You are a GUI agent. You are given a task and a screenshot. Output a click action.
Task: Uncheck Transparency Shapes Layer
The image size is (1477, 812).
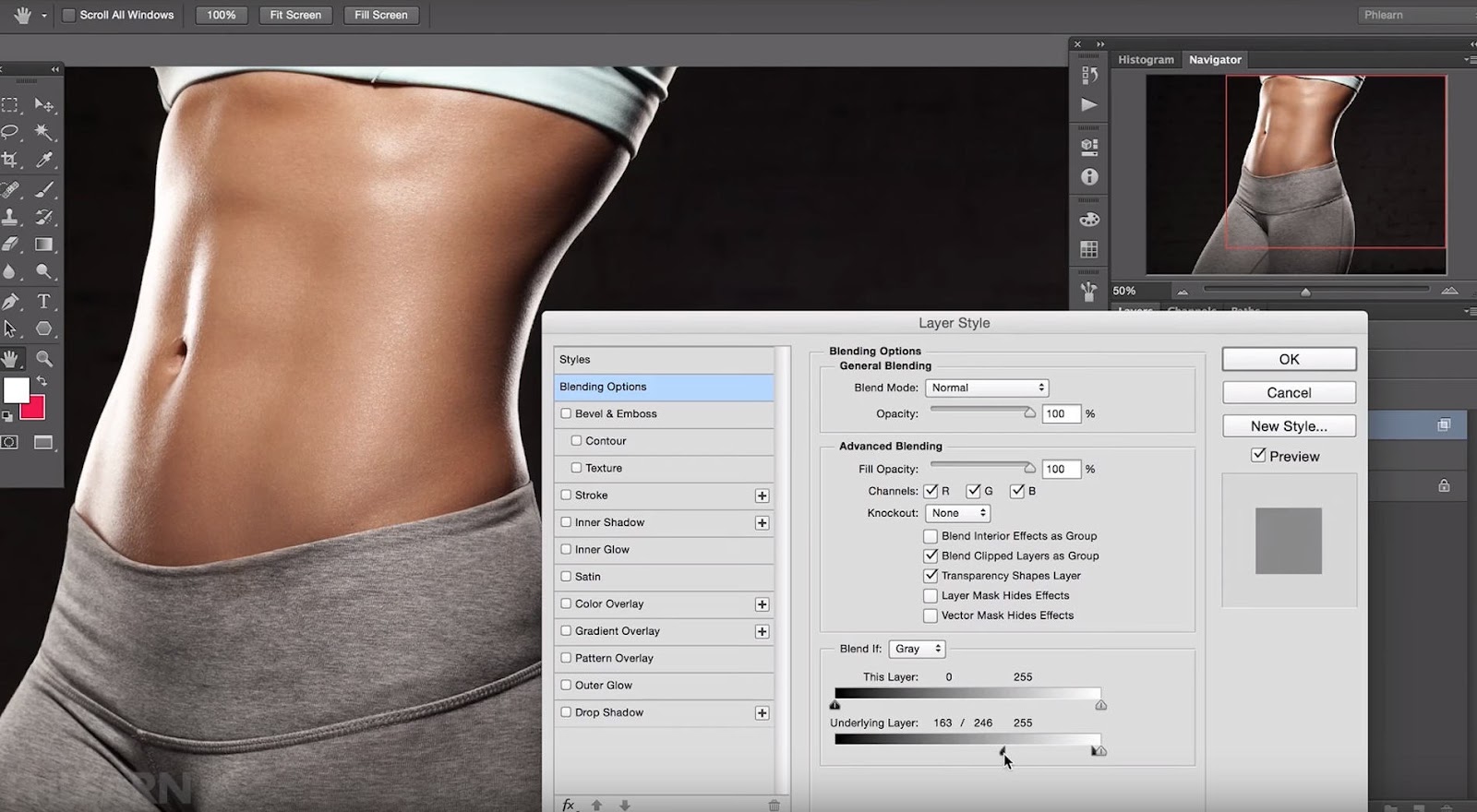click(931, 576)
